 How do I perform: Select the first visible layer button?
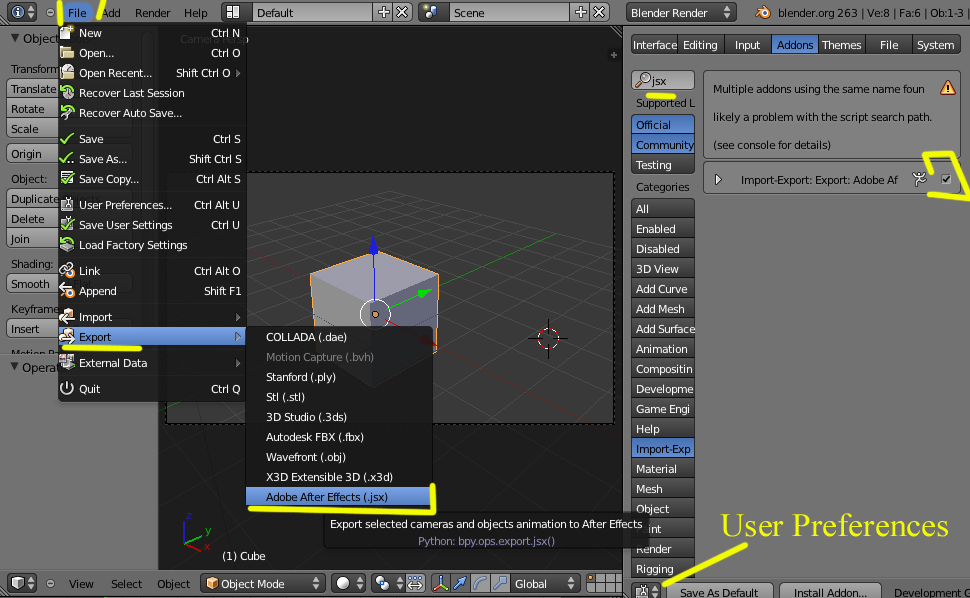pos(590,579)
